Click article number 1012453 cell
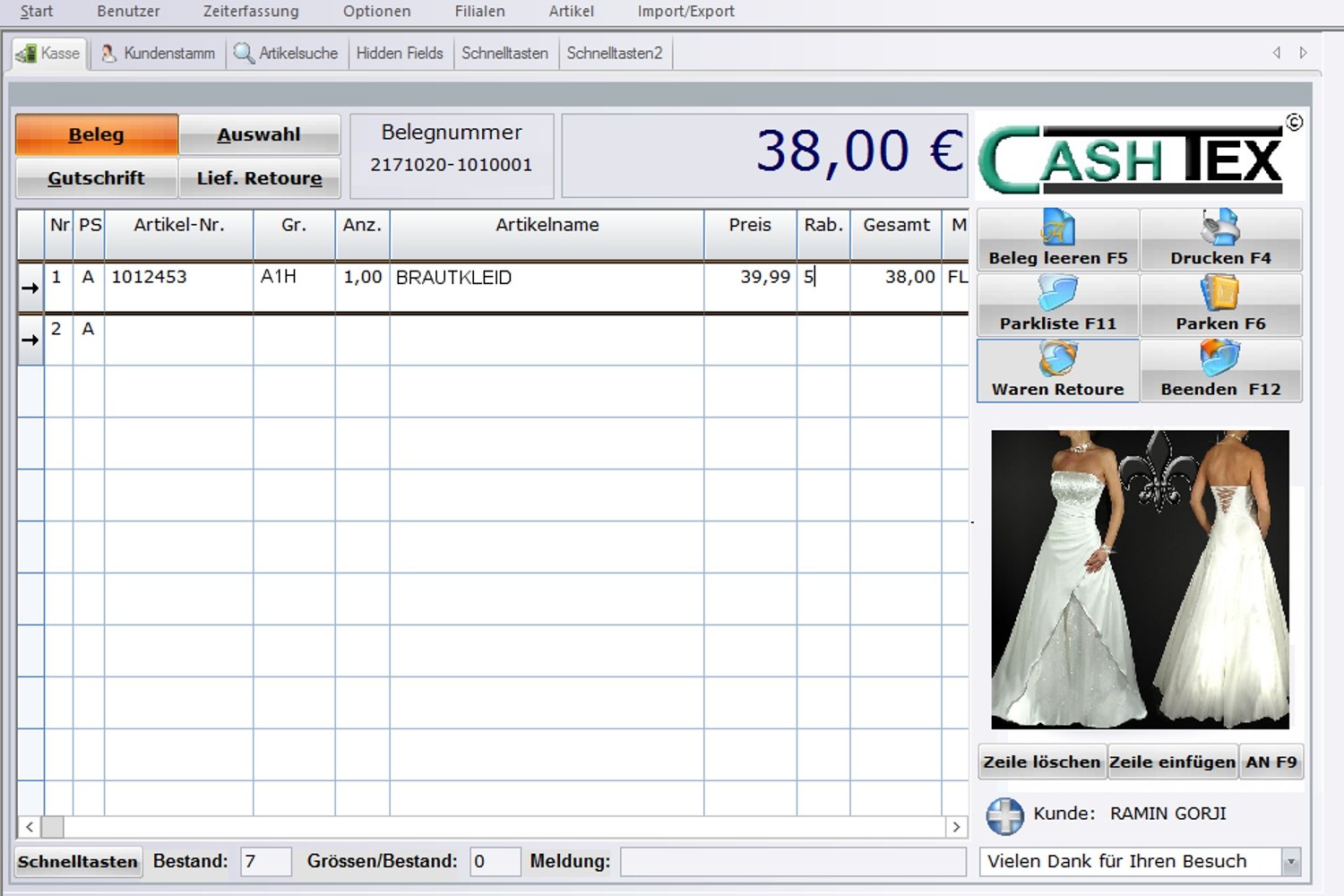 tap(179, 287)
